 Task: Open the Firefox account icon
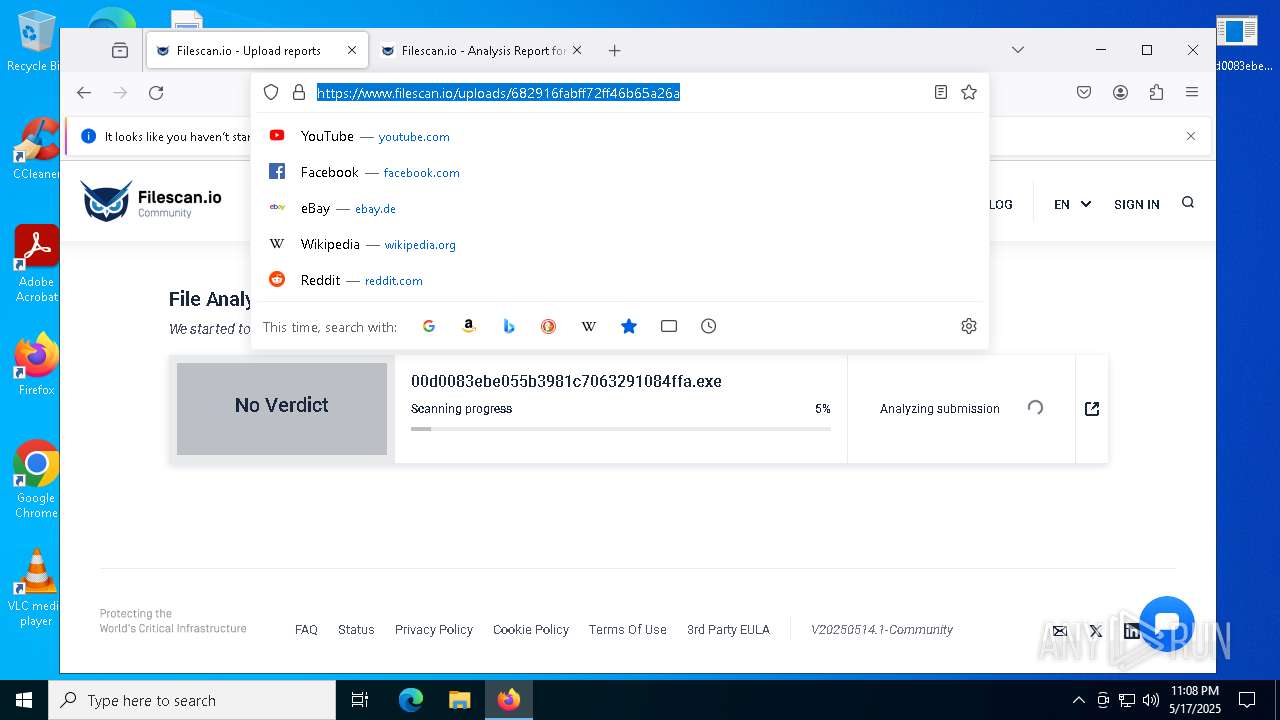coord(1120,92)
